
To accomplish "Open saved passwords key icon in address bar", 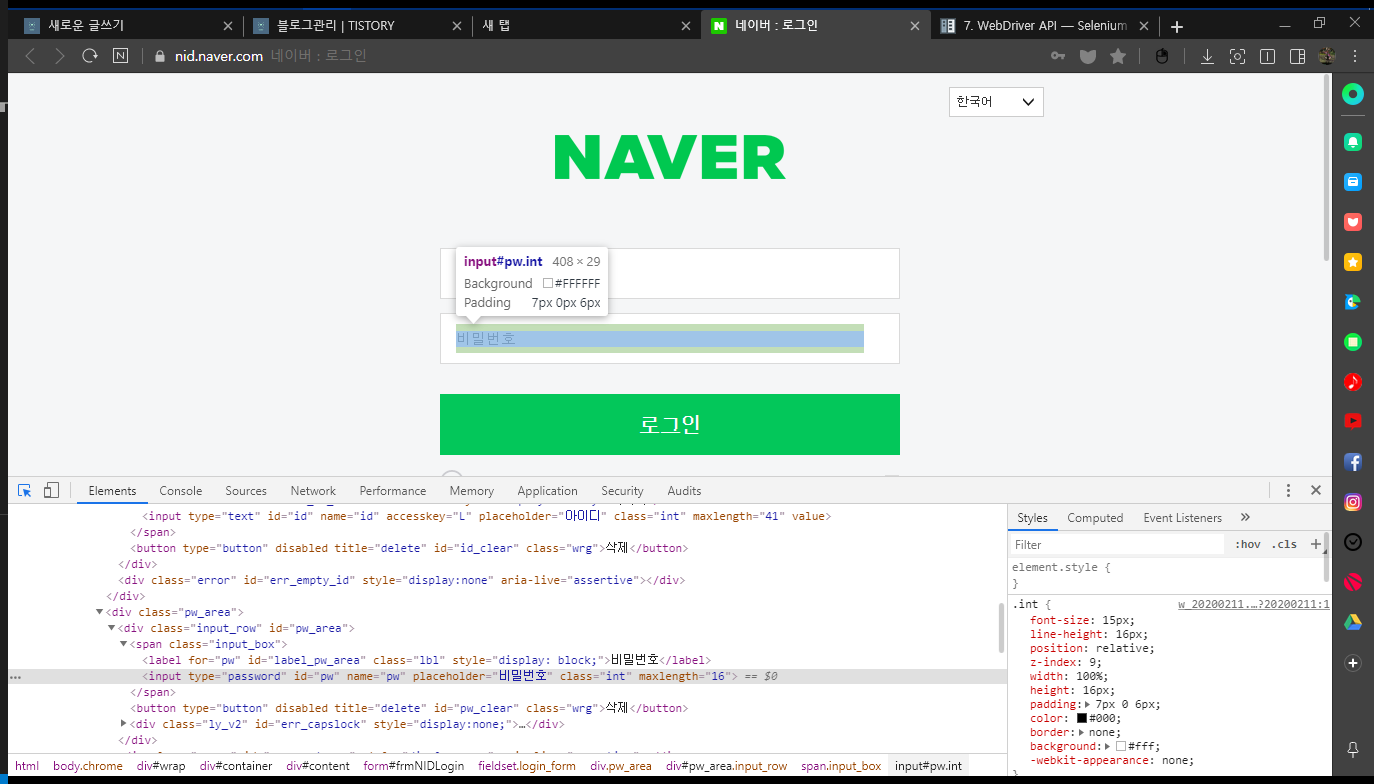I will coord(1057,56).
